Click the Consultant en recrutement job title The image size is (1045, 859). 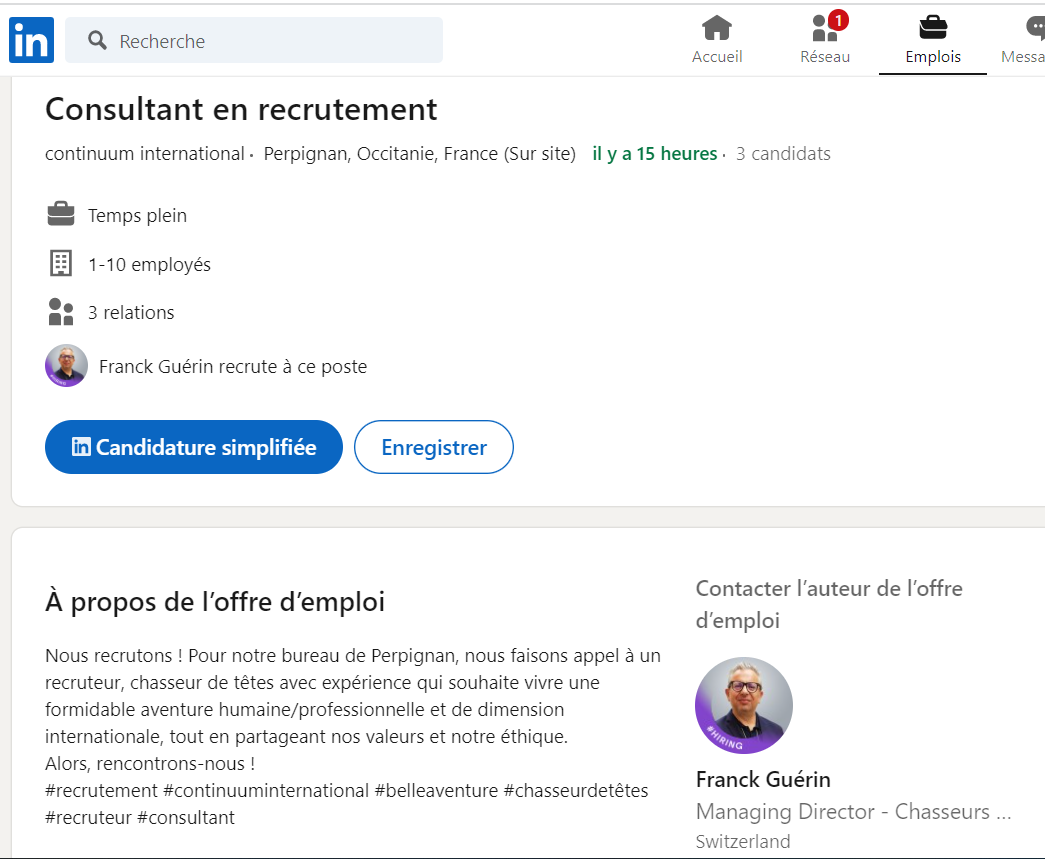click(x=241, y=109)
